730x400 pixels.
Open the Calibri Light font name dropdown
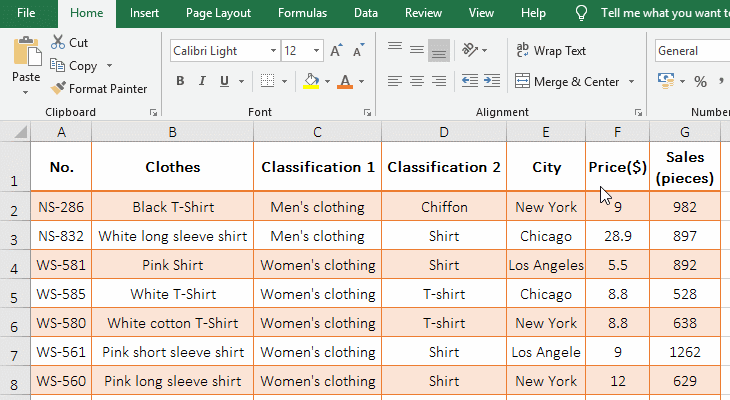tap(273, 50)
